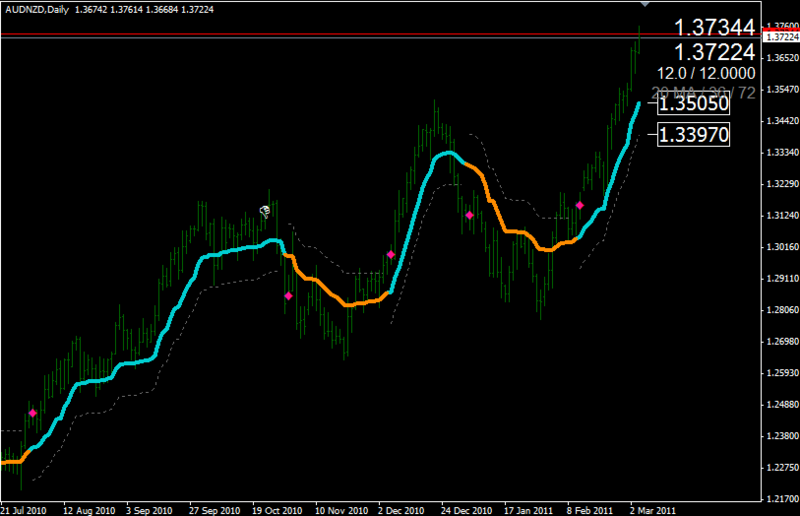800x516 pixels.
Task: Click the gray chart shift triangle at top
Action: (645, 4)
